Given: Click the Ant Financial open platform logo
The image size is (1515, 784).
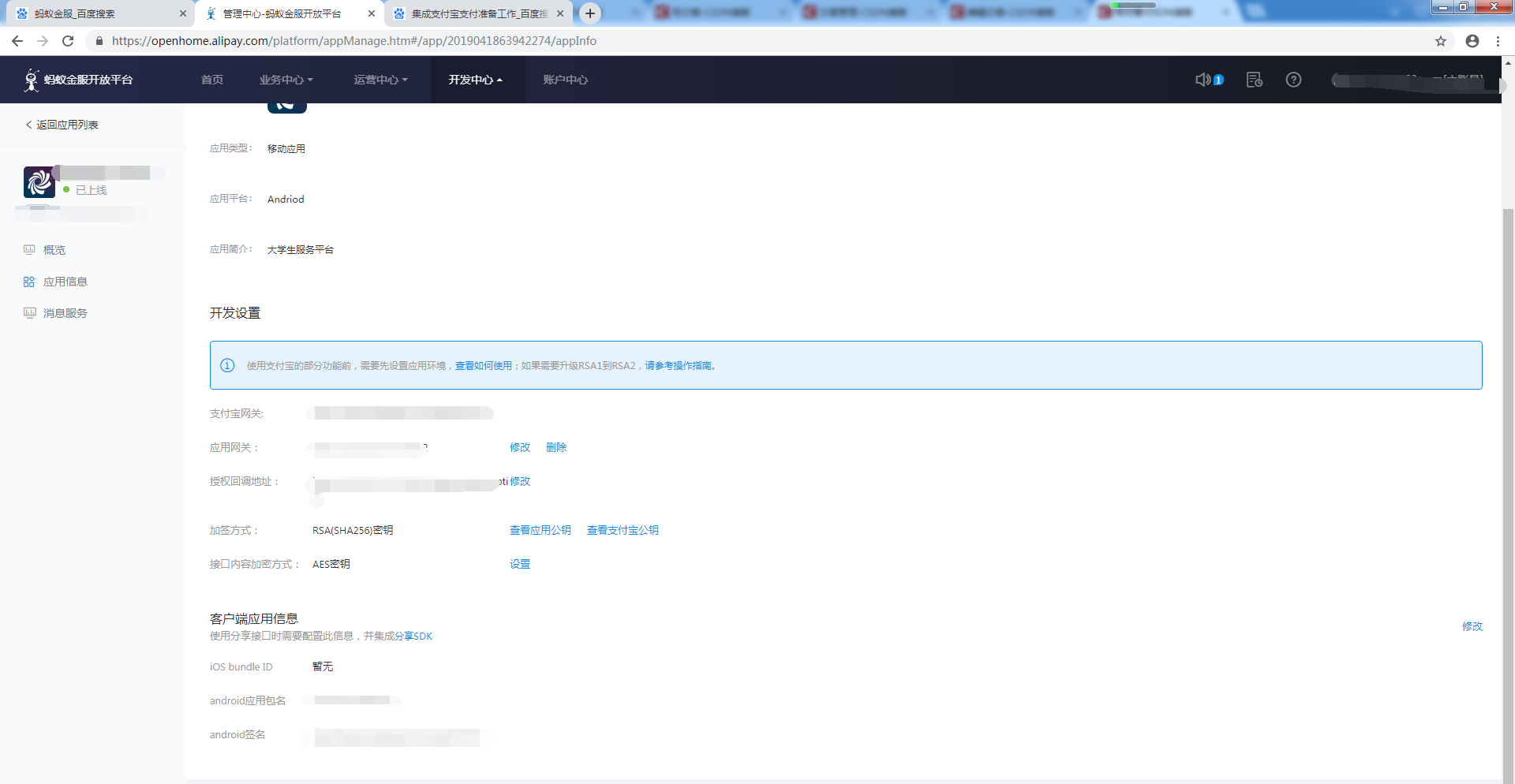Looking at the screenshot, I should (x=78, y=80).
